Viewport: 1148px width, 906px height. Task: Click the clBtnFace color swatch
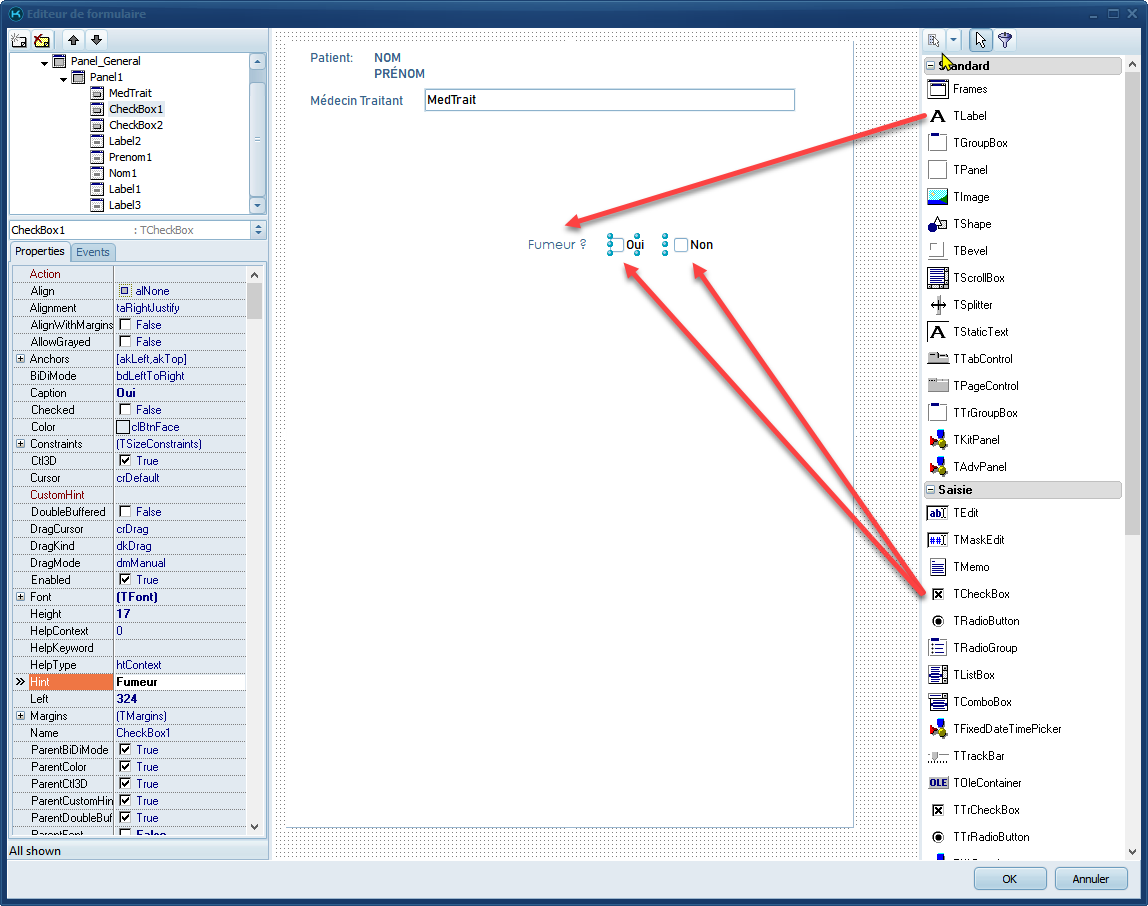pos(123,427)
